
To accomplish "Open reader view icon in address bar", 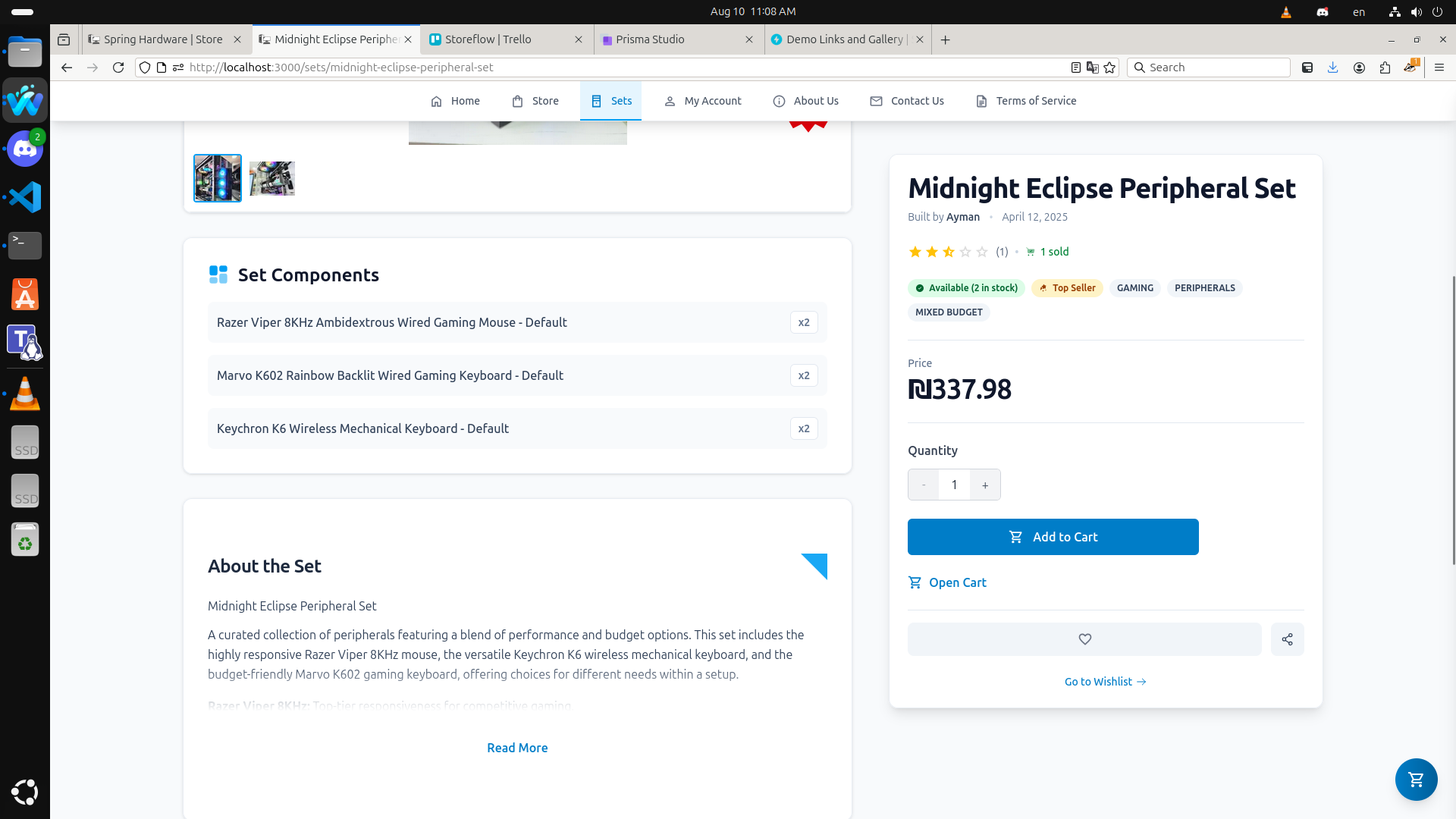I will pos(1075,67).
